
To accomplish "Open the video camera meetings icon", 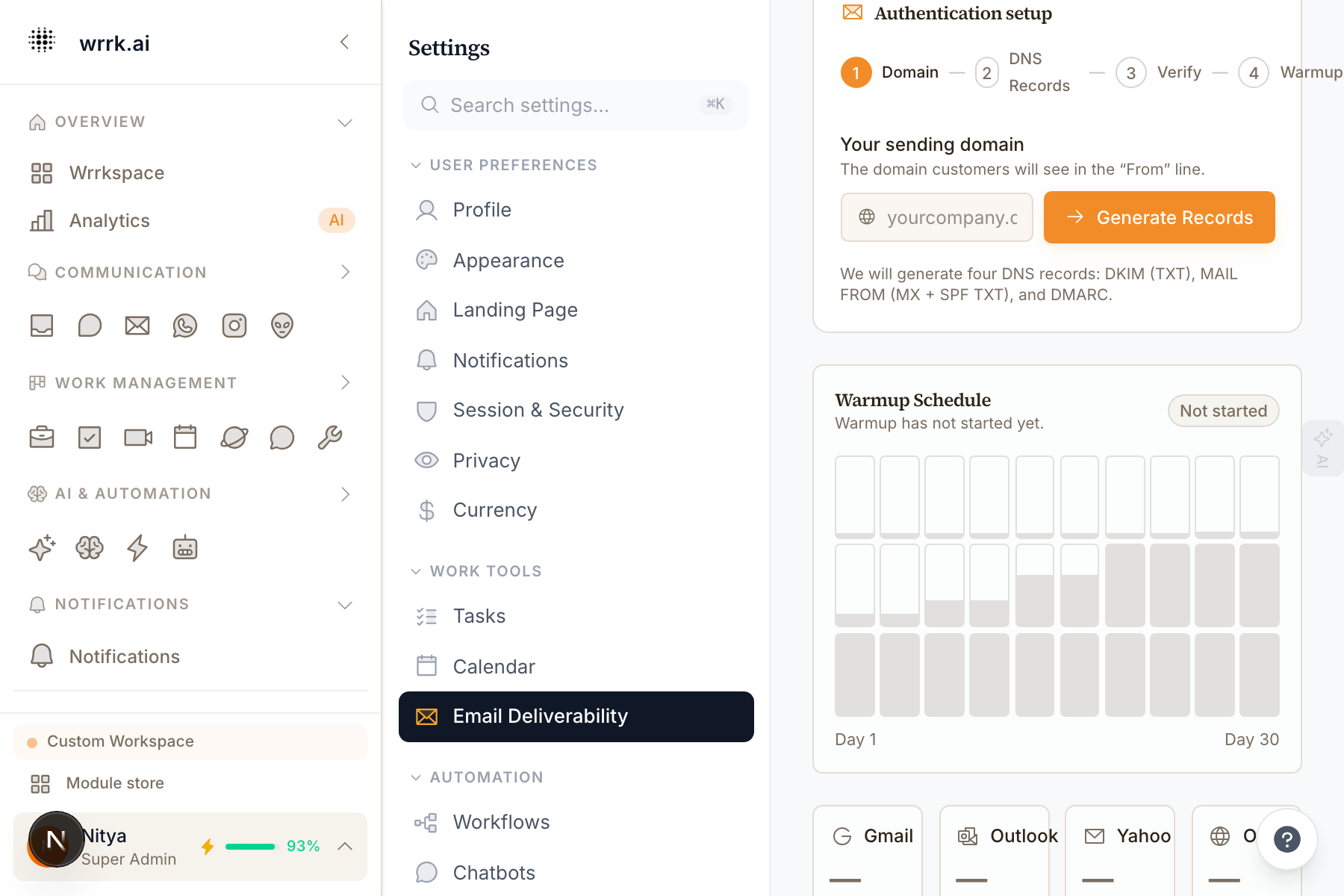I will click(138, 438).
